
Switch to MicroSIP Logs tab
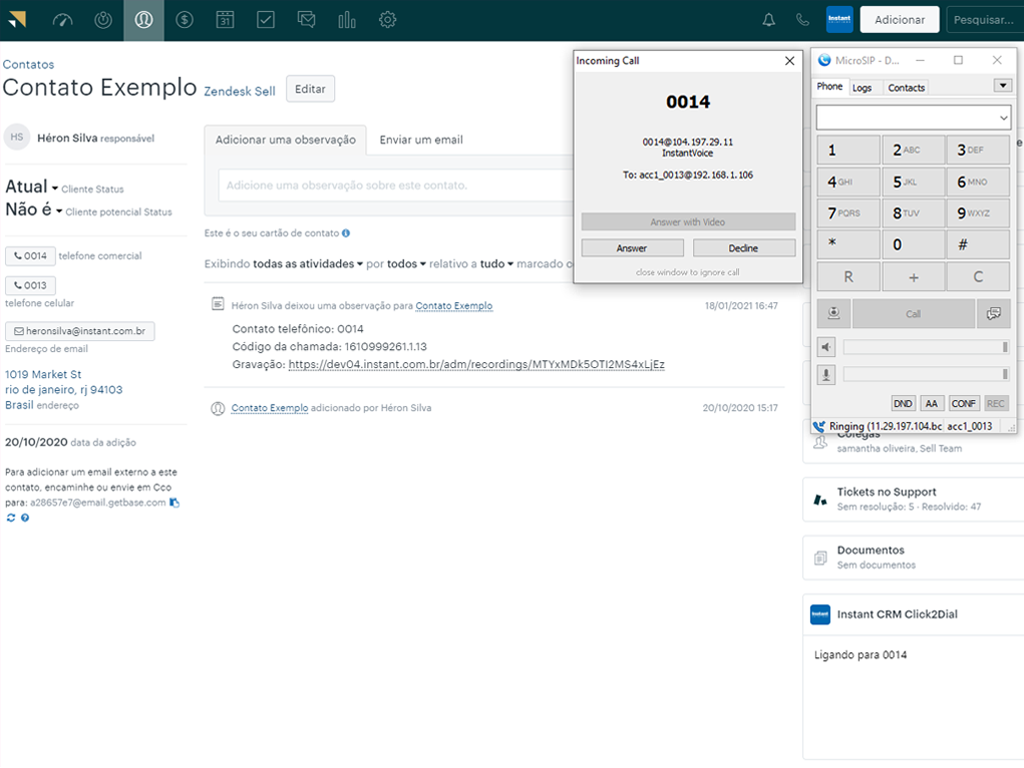(x=862, y=88)
